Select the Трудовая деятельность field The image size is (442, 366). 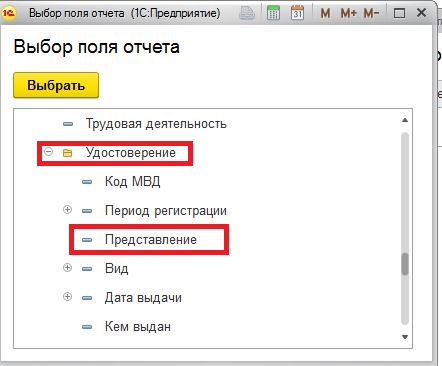coord(156,124)
